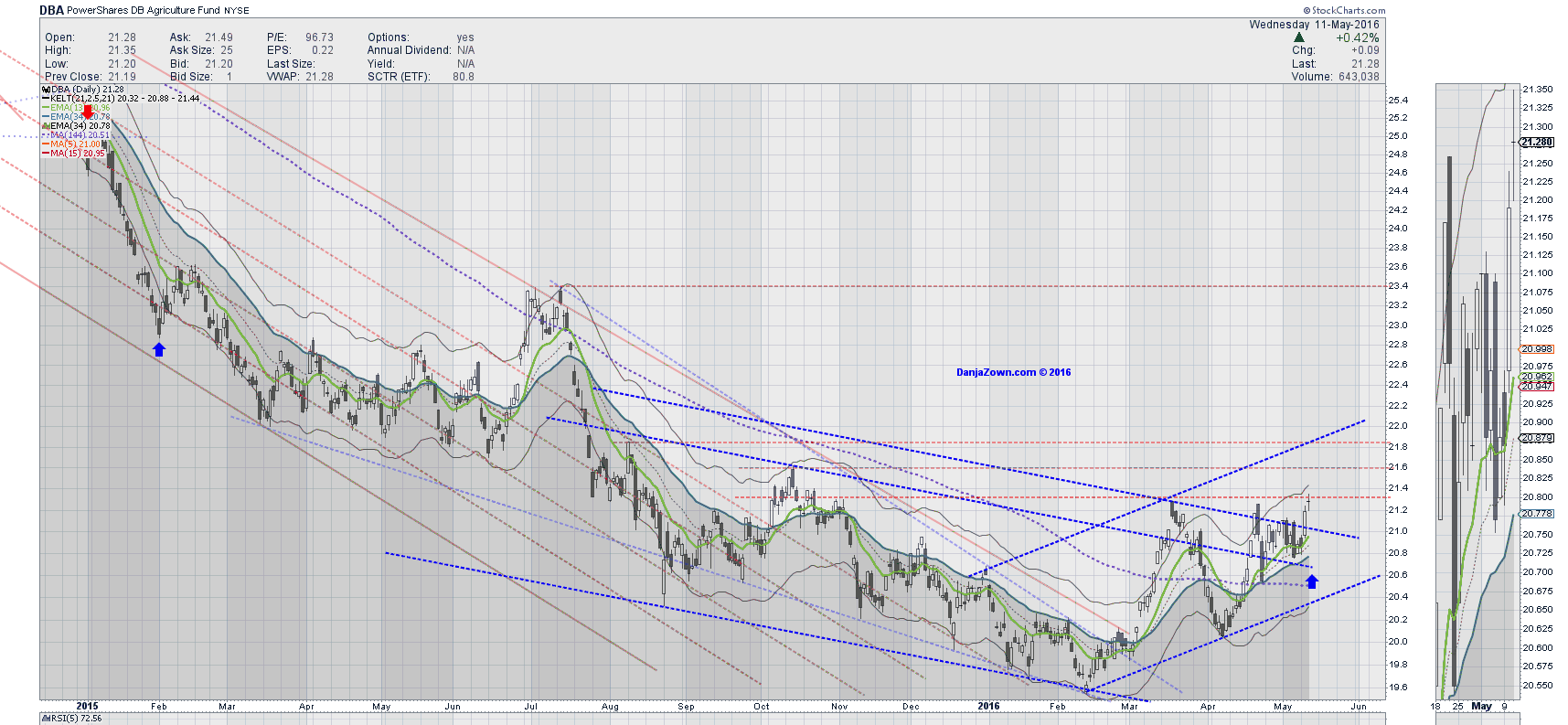Click the 20.879 price flag on mini chart

pos(1536,439)
